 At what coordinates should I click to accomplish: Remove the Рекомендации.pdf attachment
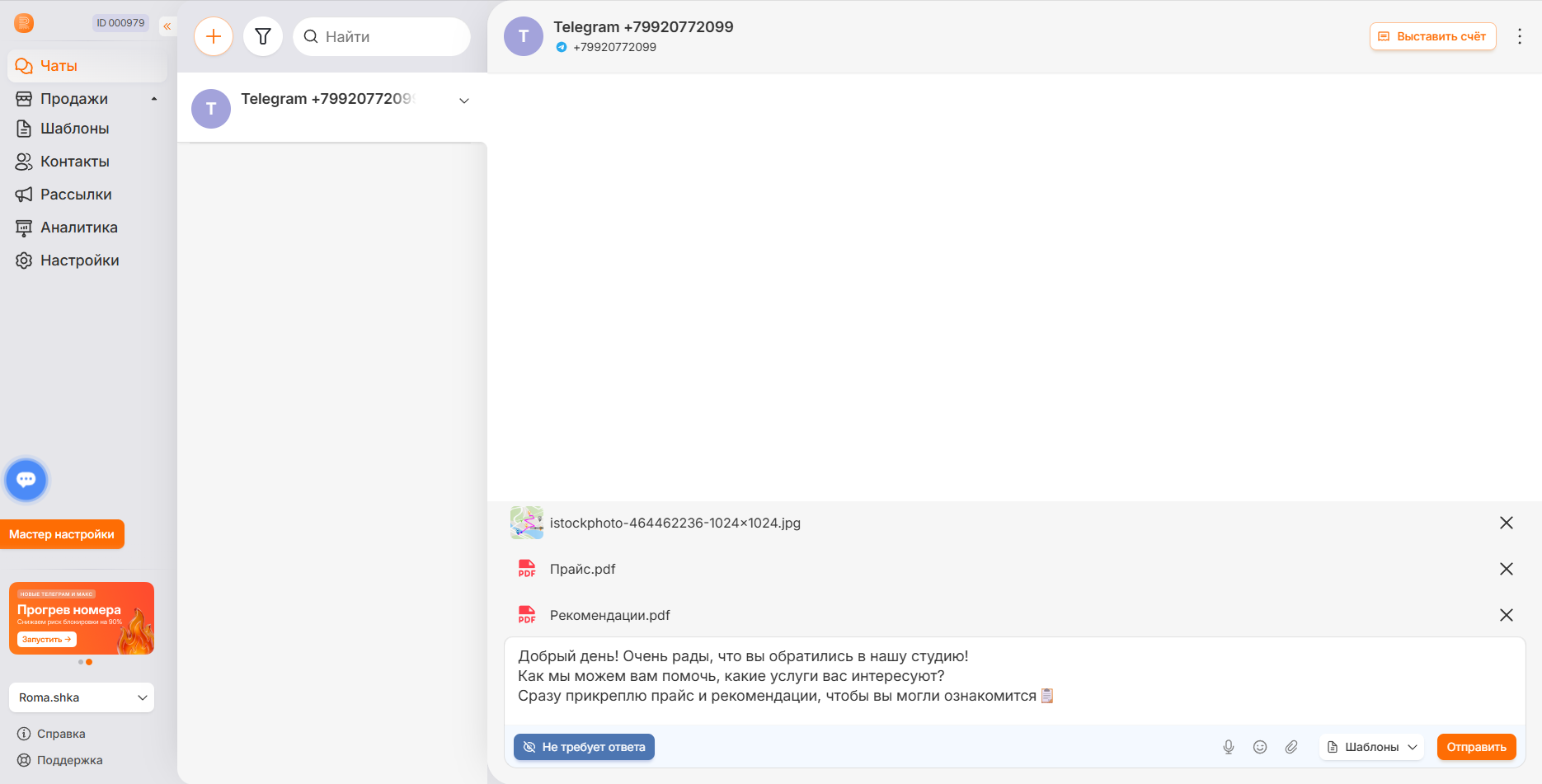[x=1507, y=615]
